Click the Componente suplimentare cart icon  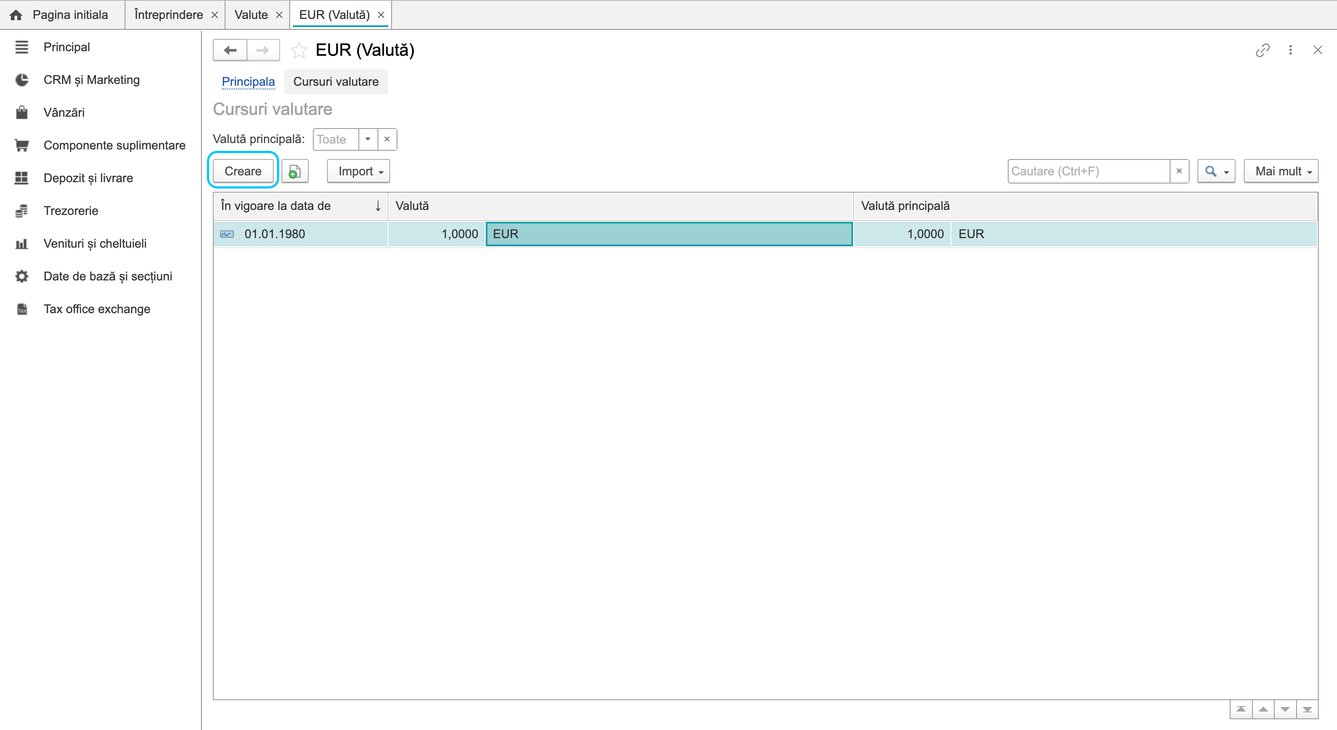point(22,145)
